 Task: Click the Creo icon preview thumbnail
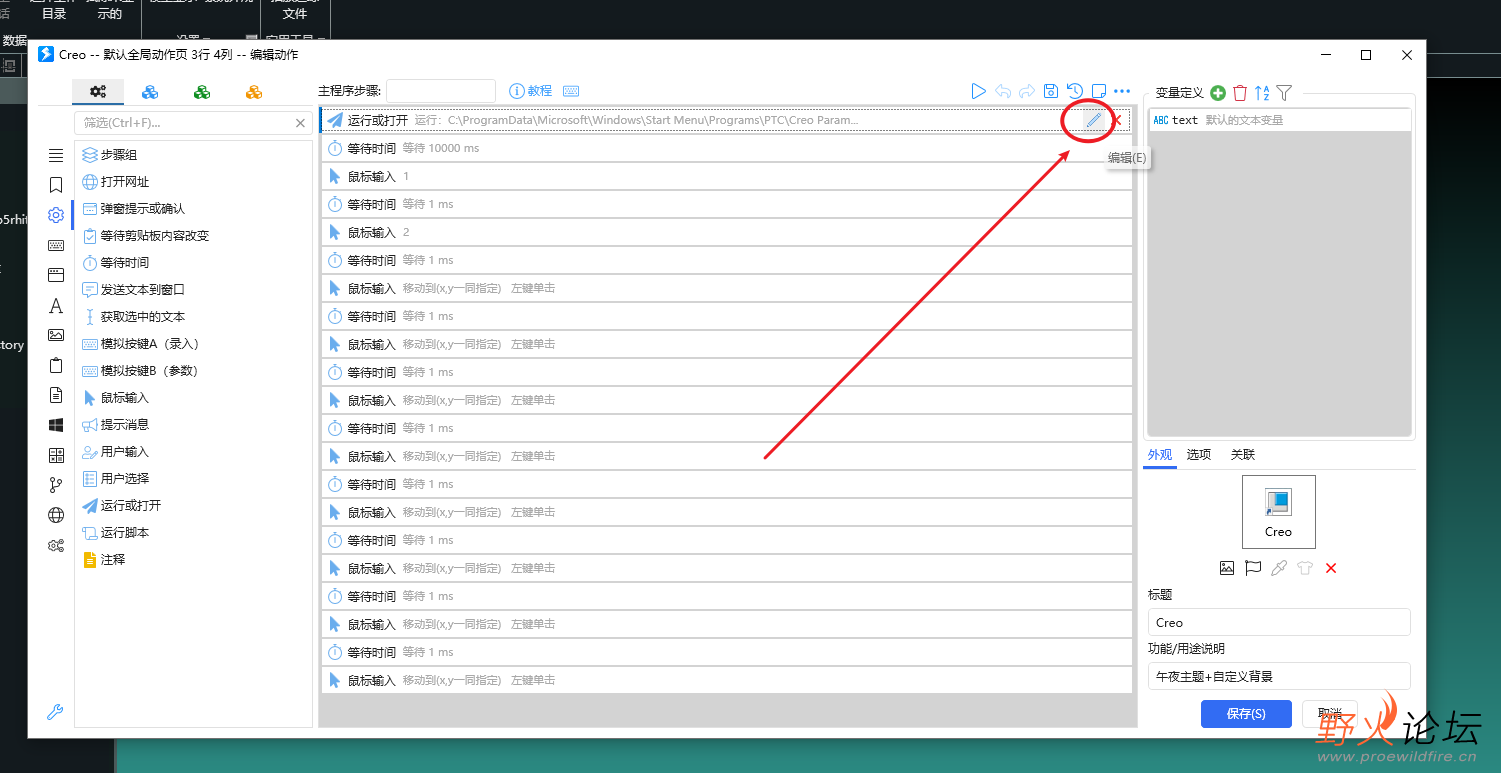pos(1279,512)
